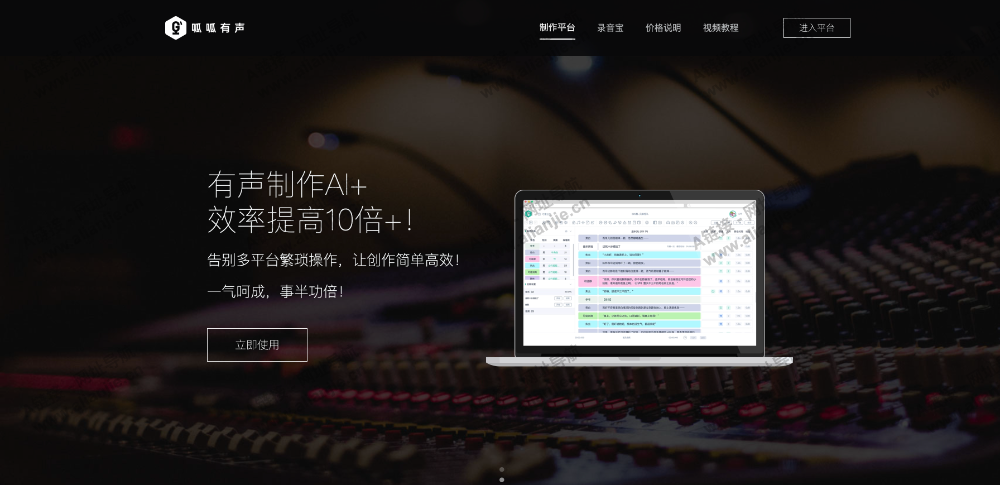Click the 立即使用 button
The height and width of the screenshot is (485, 1000).
pos(257,345)
